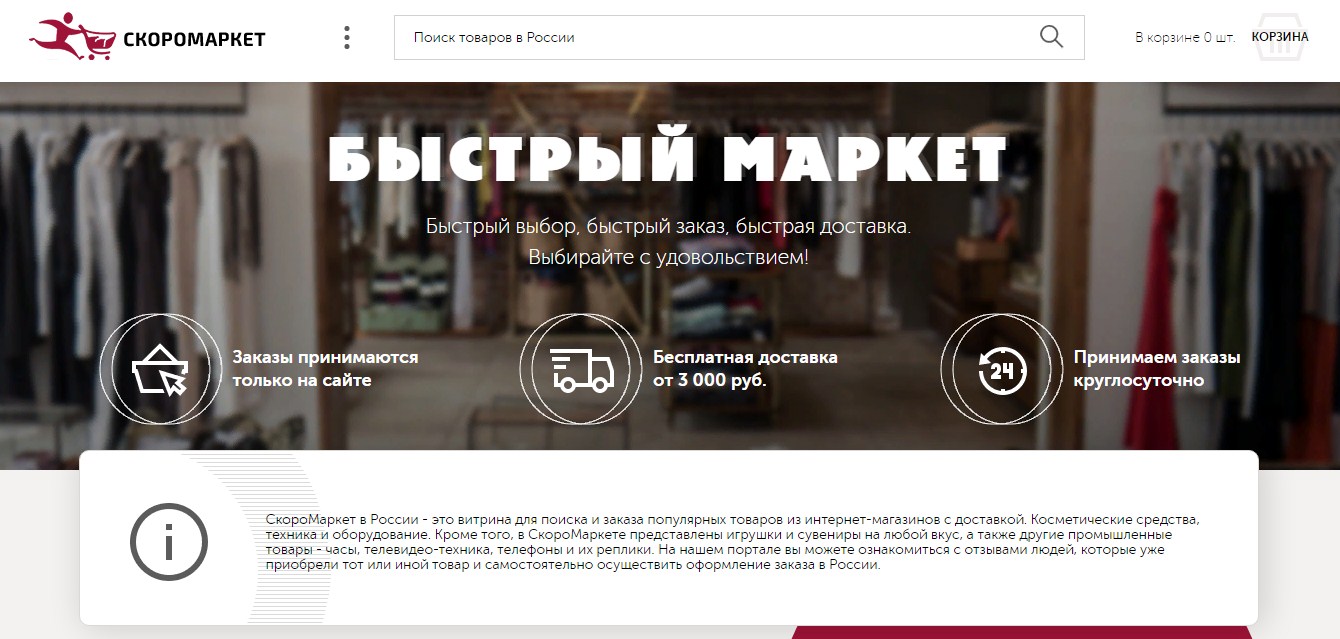
Task: Click the round info icon
Action: [168, 543]
